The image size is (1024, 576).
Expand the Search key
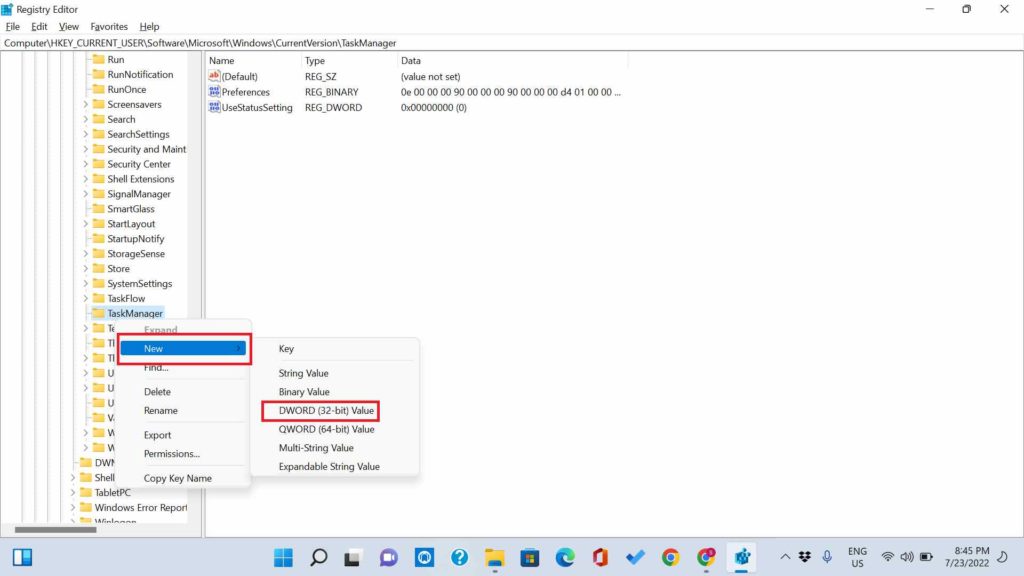86,119
